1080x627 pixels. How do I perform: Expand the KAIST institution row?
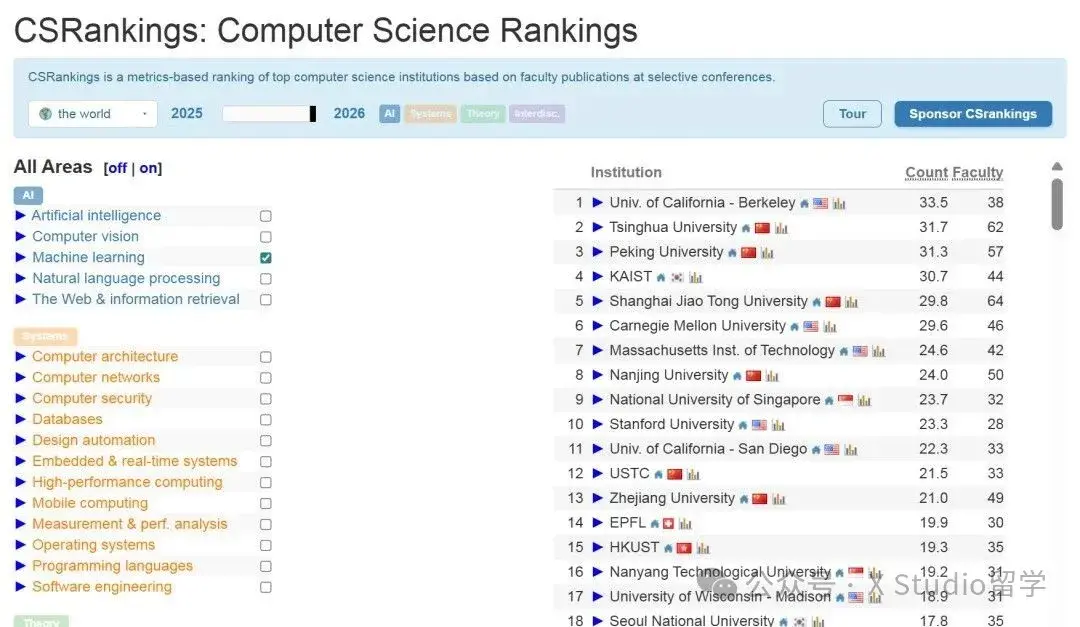click(x=597, y=277)
